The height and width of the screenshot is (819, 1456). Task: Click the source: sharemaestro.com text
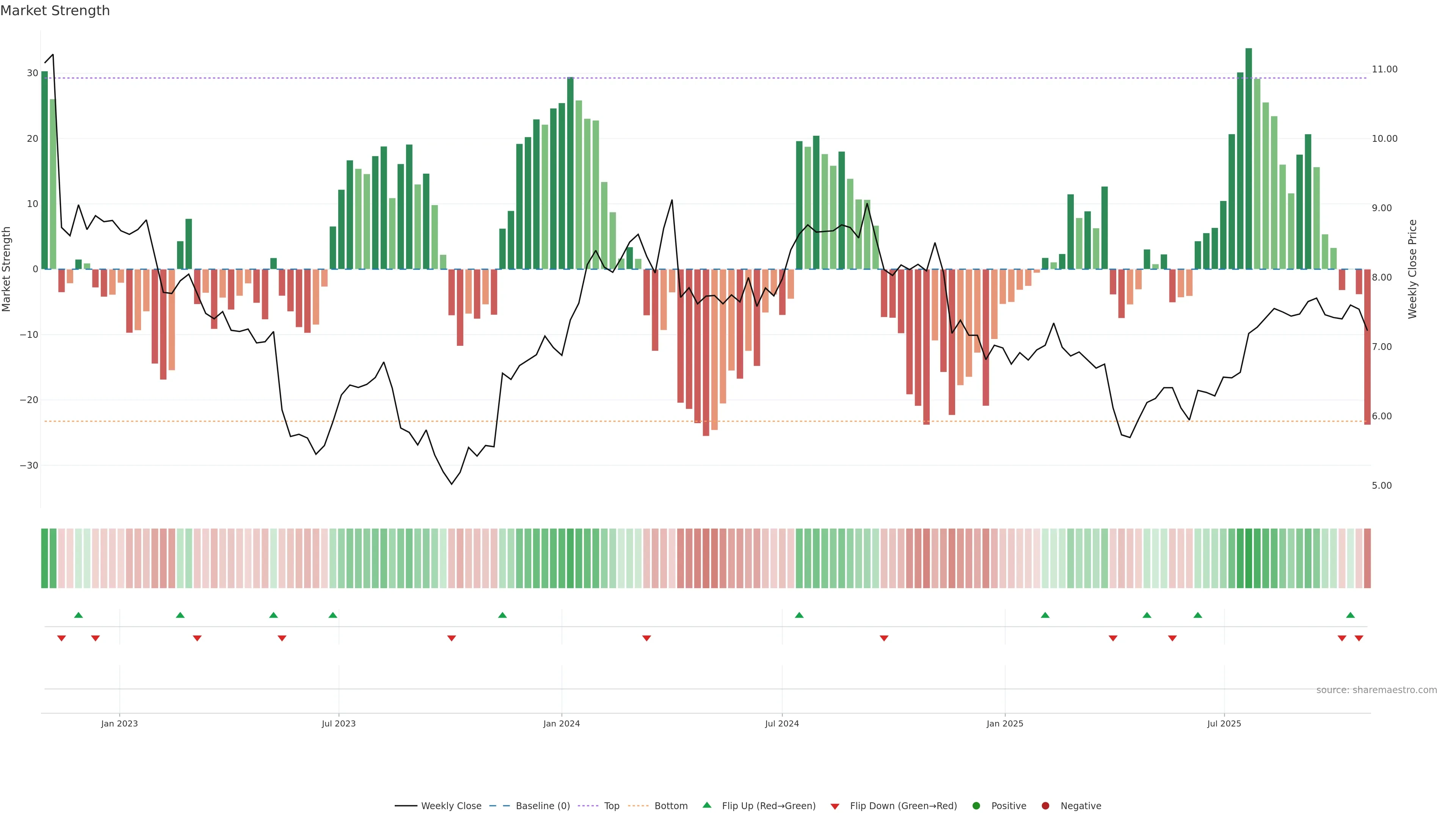(x=1376, y=690)
